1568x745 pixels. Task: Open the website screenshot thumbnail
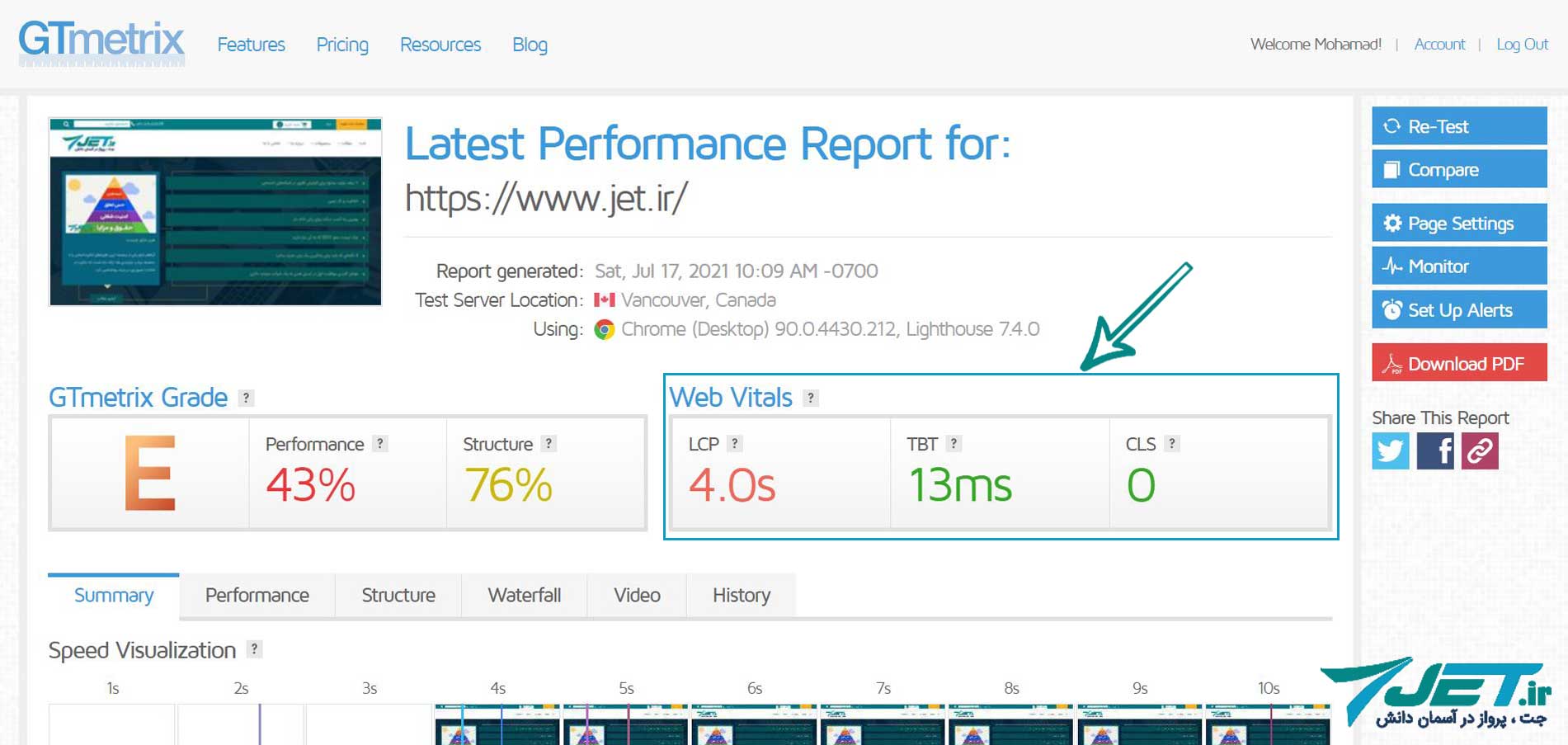click(x=215, y=212)
